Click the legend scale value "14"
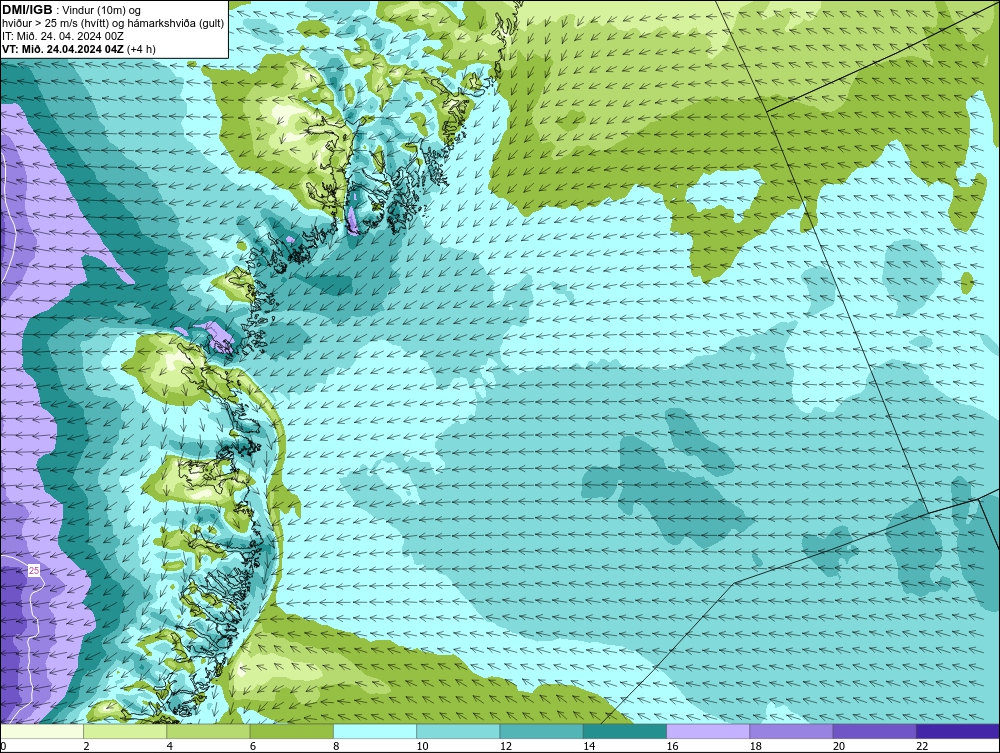The image size is (1000, 753). pos(589,747)
